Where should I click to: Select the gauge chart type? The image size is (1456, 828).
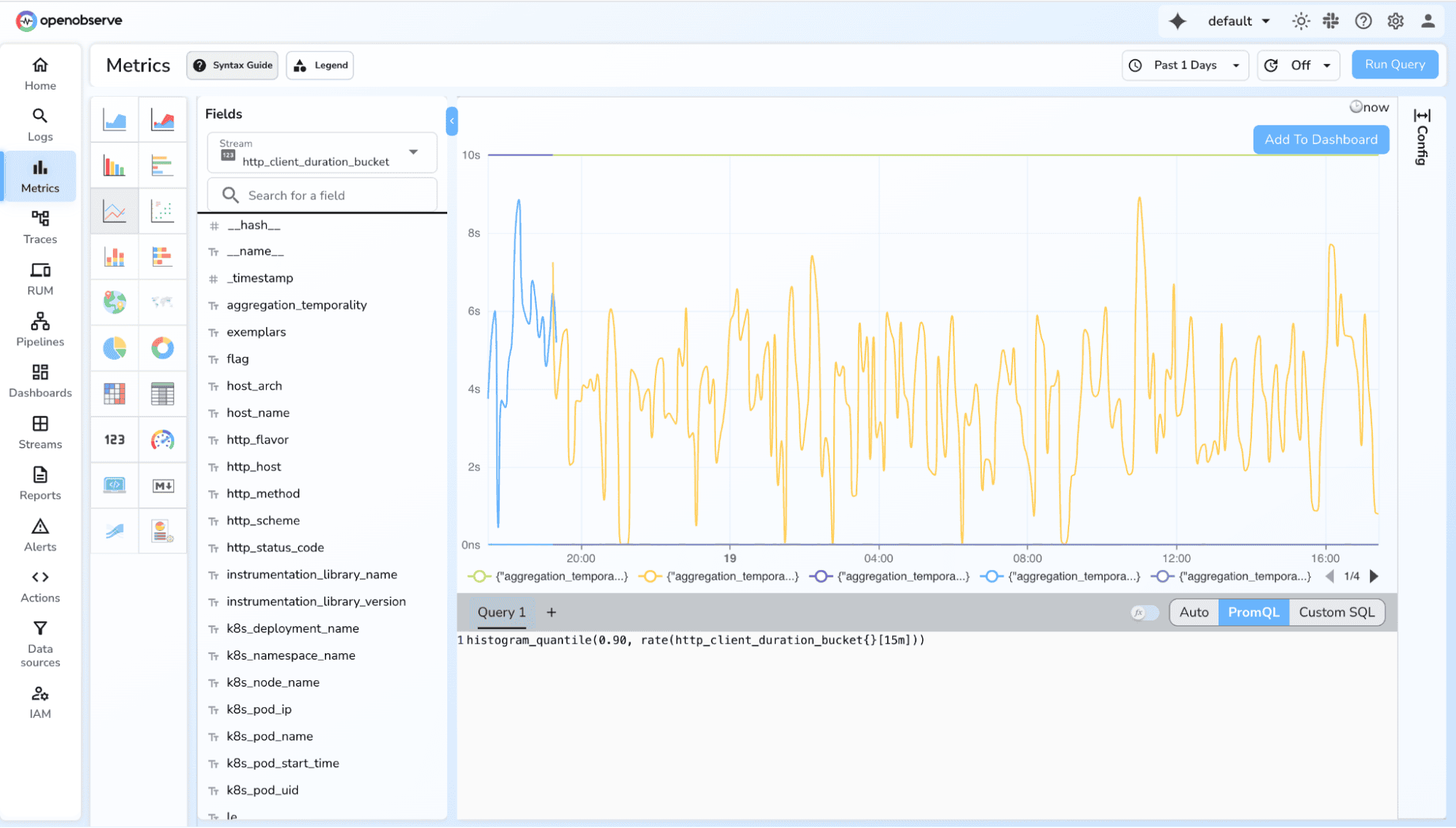point(162,440)
